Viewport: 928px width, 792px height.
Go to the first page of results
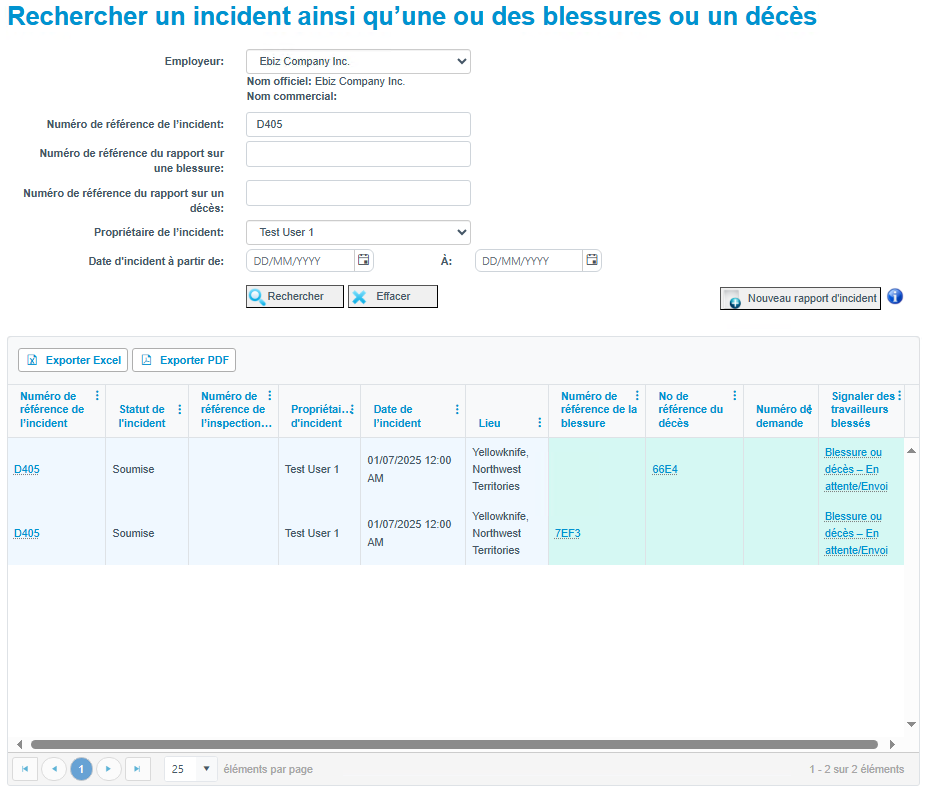coord(25,769)
